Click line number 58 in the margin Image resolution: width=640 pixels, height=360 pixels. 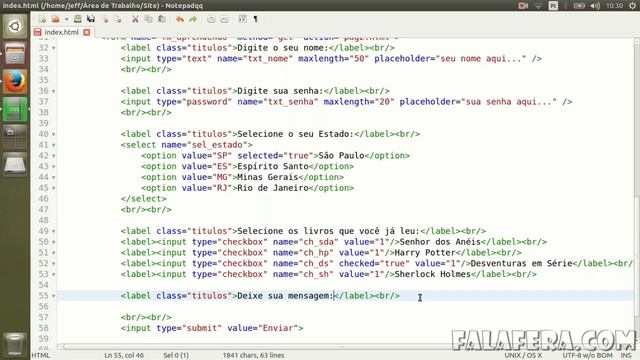[43, 328]
